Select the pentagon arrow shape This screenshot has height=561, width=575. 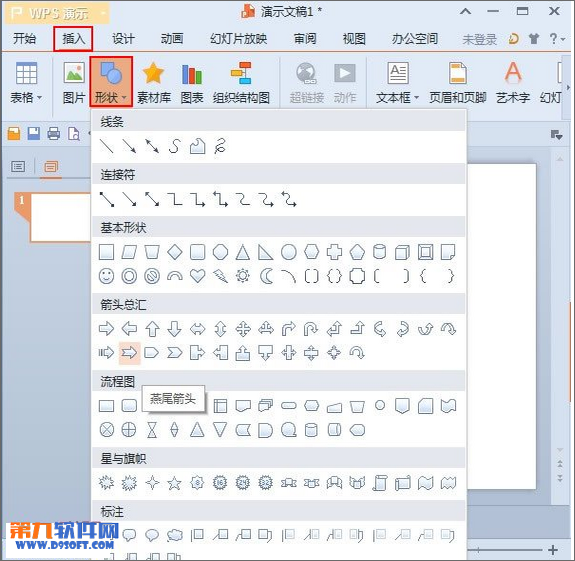[151, 353]
